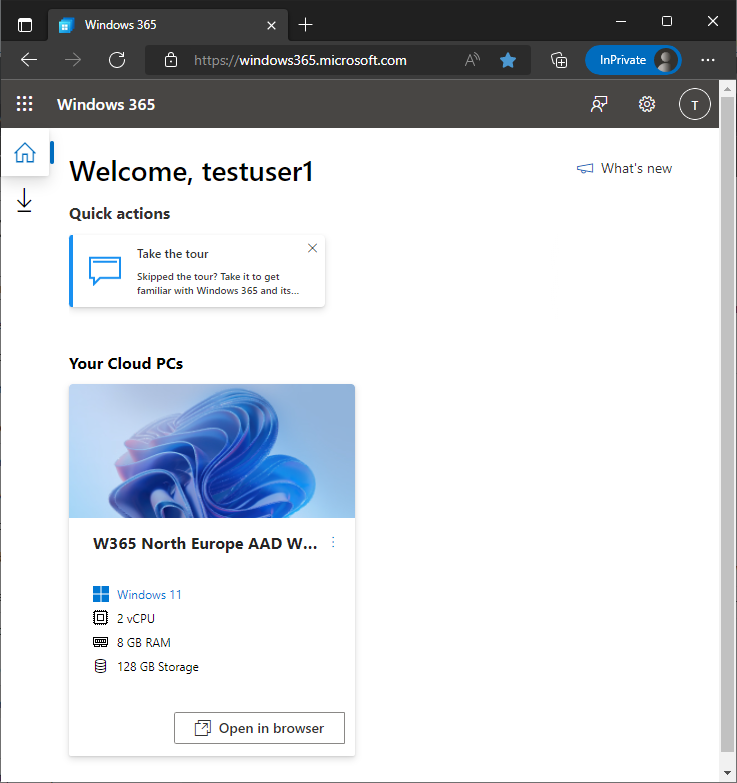This screenshot has height=783, width=737.
Task: Click the vertical scrollbar thumb
Action: 727,424
